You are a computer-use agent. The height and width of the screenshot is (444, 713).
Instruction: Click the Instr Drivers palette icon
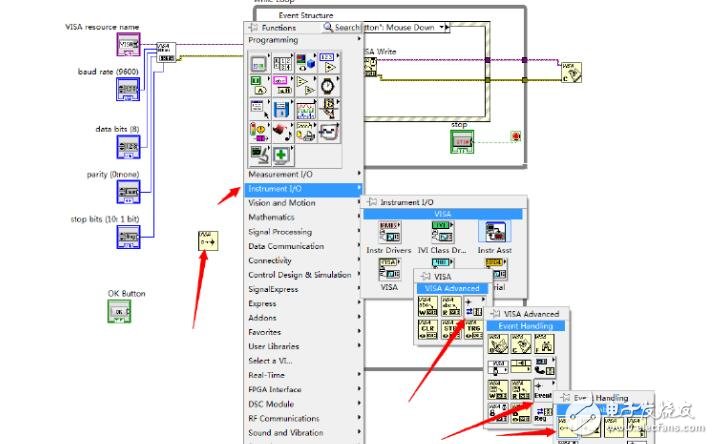click(391, 234)
